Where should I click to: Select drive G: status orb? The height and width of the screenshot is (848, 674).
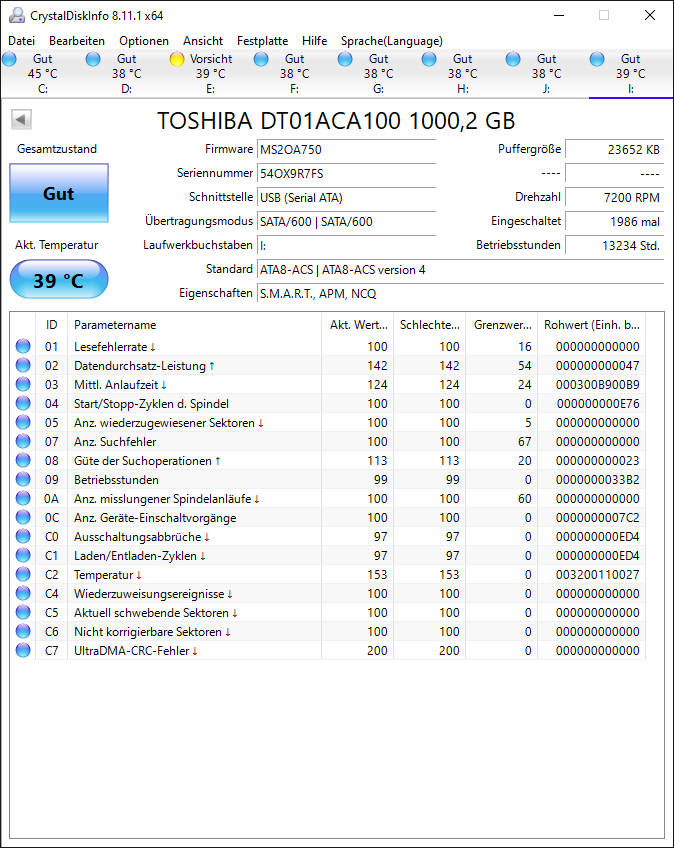click(345, 59)
